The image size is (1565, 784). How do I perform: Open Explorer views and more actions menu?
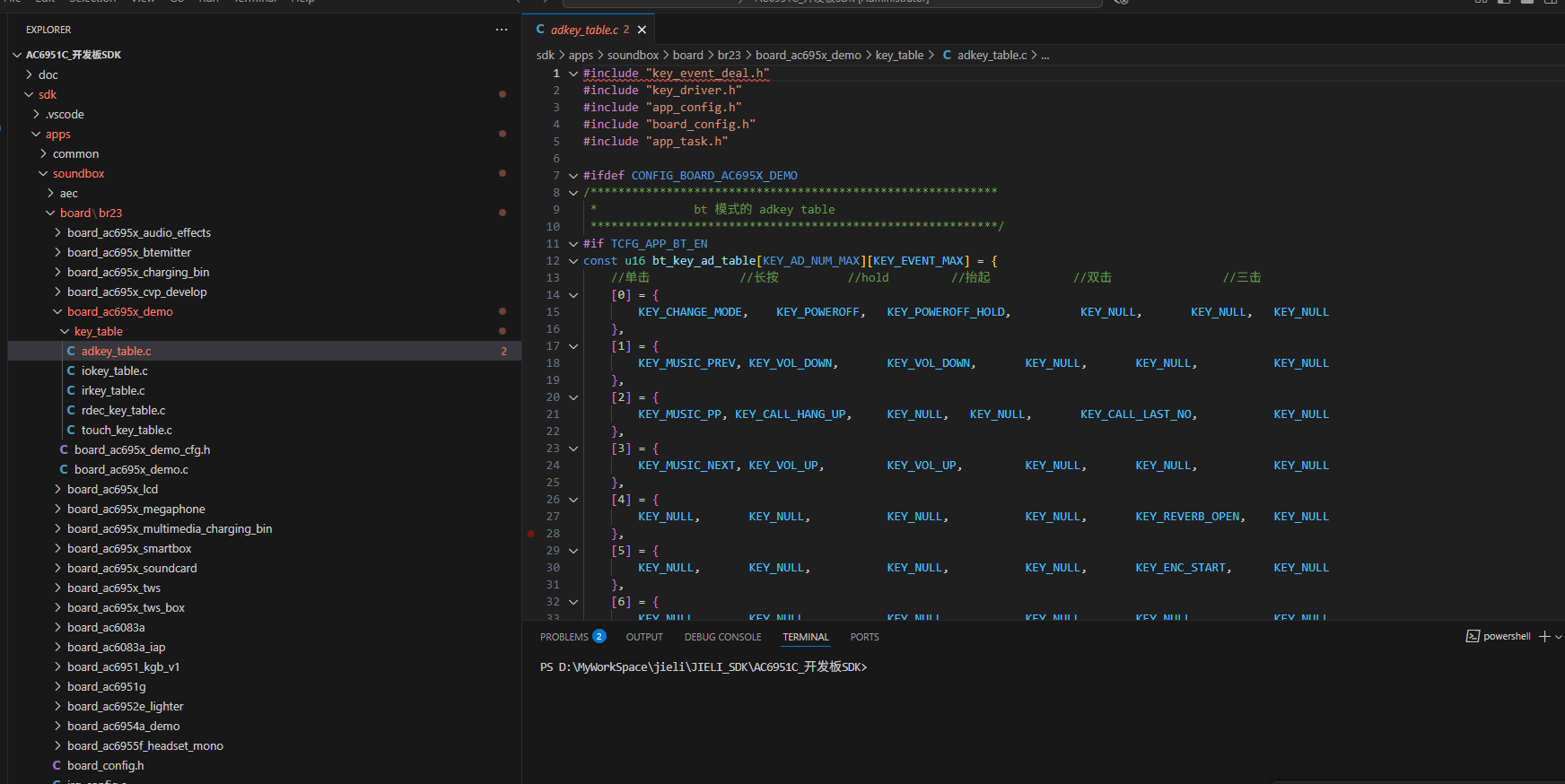pos(501,30)
